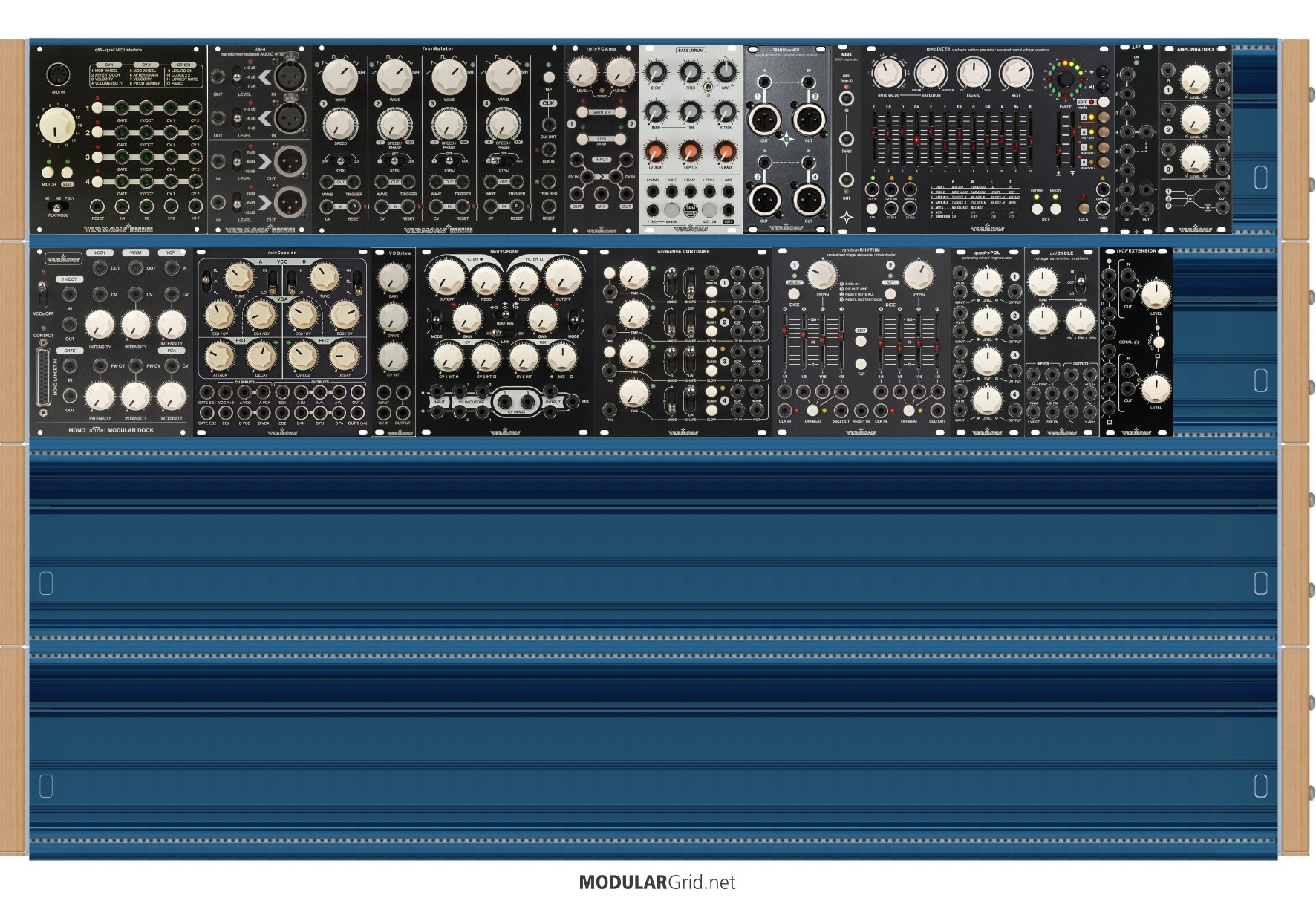Screen dimensions: 1316x898
Task: Open the MODULARGrid.net link
Action: tap(657, 882)
